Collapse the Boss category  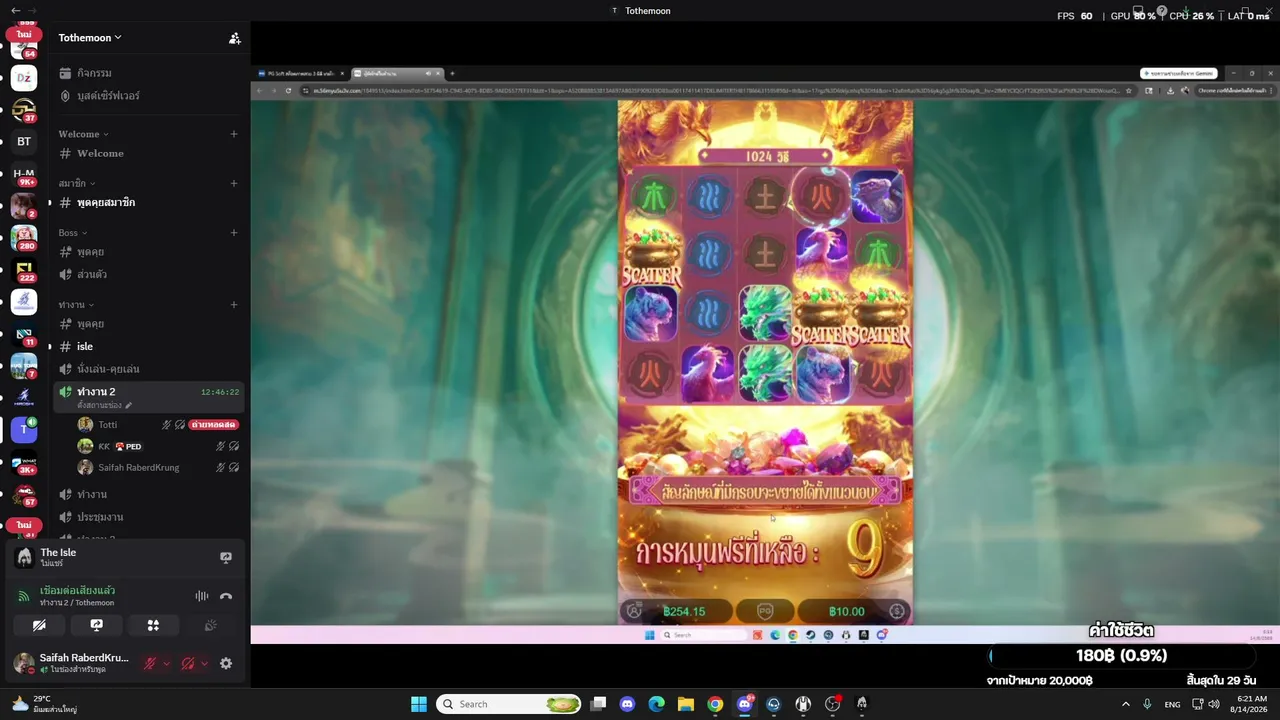pos(73,233)
